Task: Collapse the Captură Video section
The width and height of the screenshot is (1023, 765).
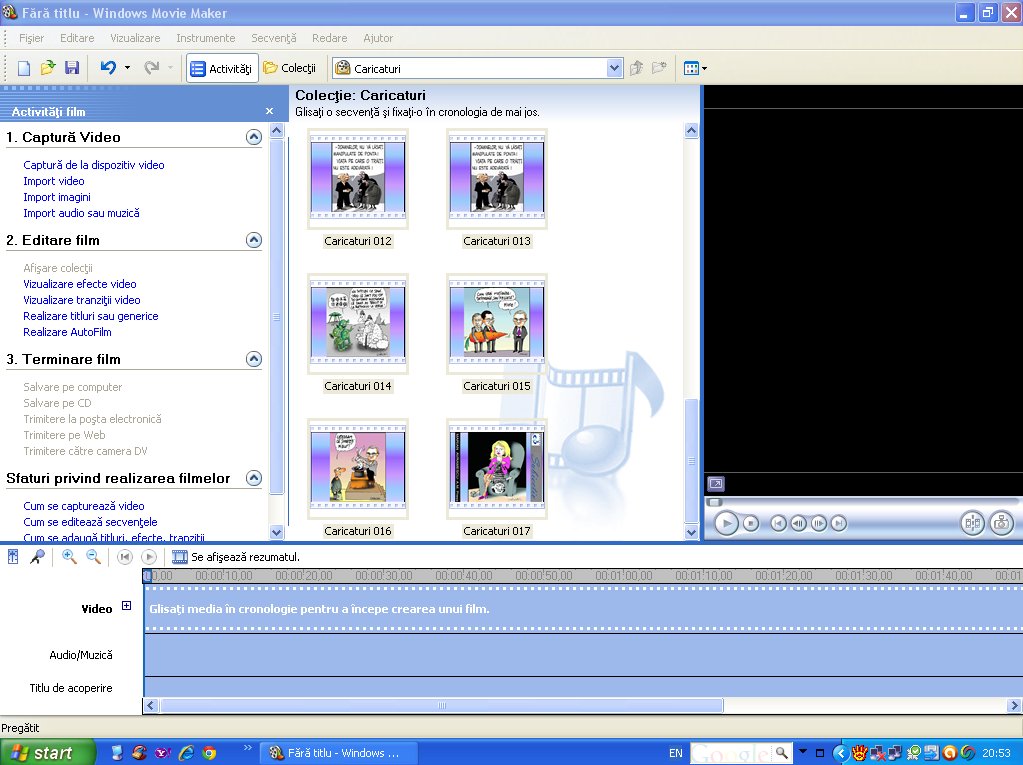Action: [254, 137]
